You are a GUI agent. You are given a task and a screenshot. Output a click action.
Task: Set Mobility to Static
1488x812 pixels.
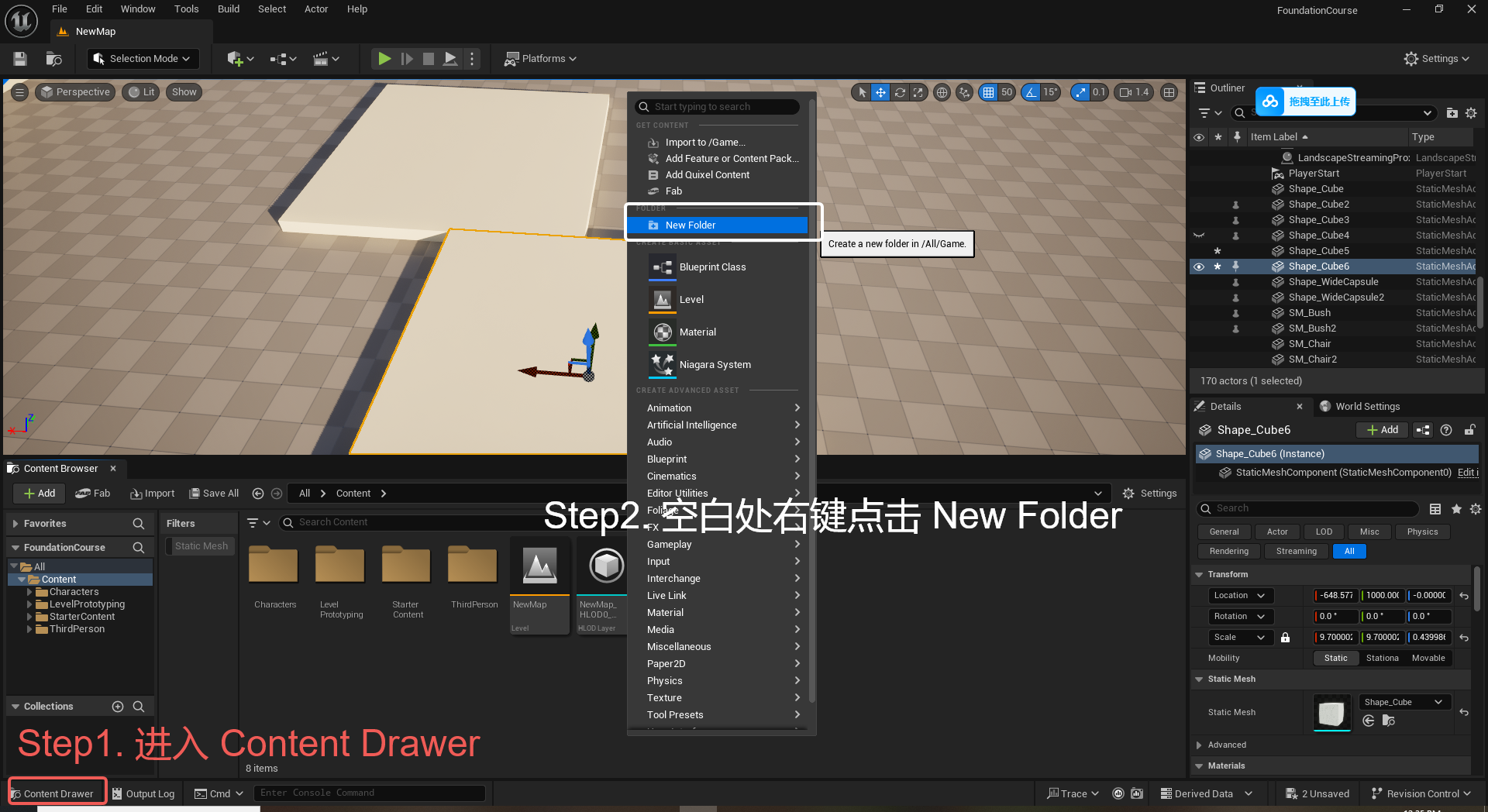tap(1335, 659)
